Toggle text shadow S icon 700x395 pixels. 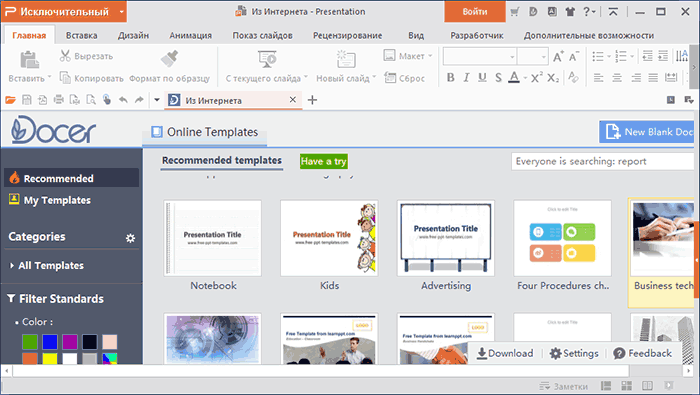point(498,78)
